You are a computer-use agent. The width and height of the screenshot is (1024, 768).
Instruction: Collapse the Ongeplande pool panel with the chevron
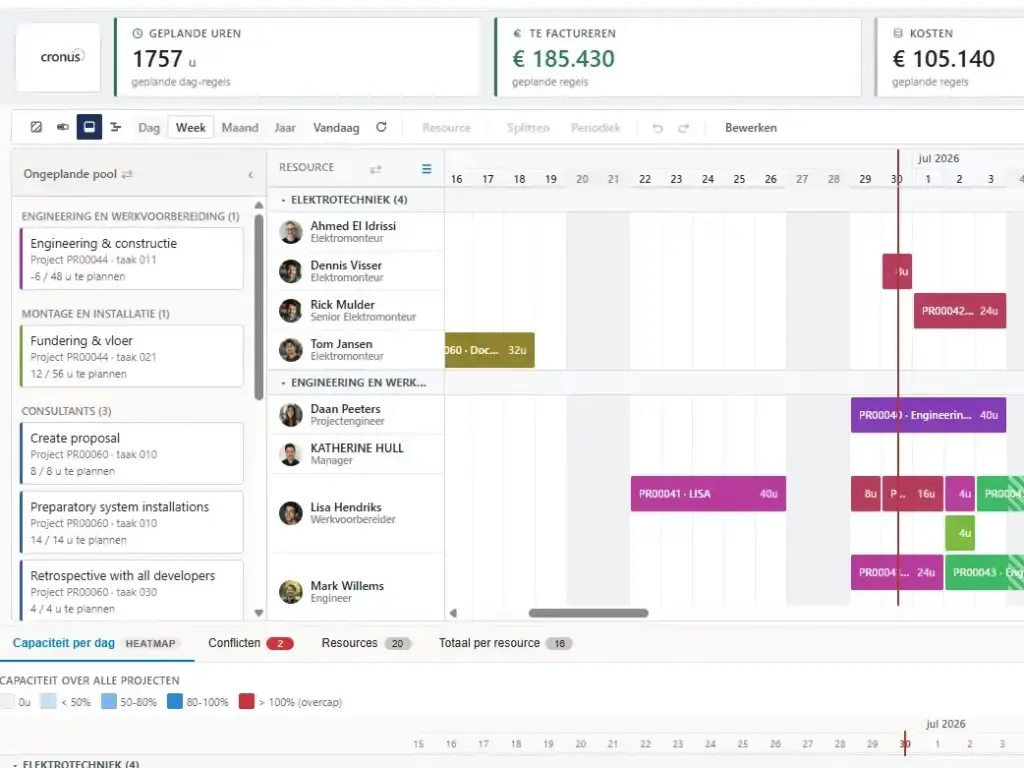point(251,174)
